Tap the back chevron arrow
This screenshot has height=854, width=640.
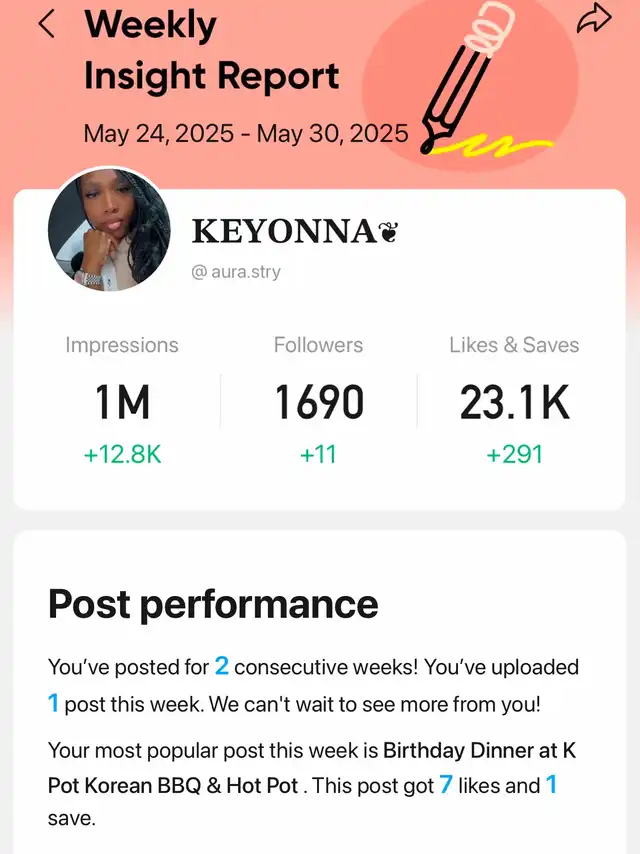coord(46,24)
